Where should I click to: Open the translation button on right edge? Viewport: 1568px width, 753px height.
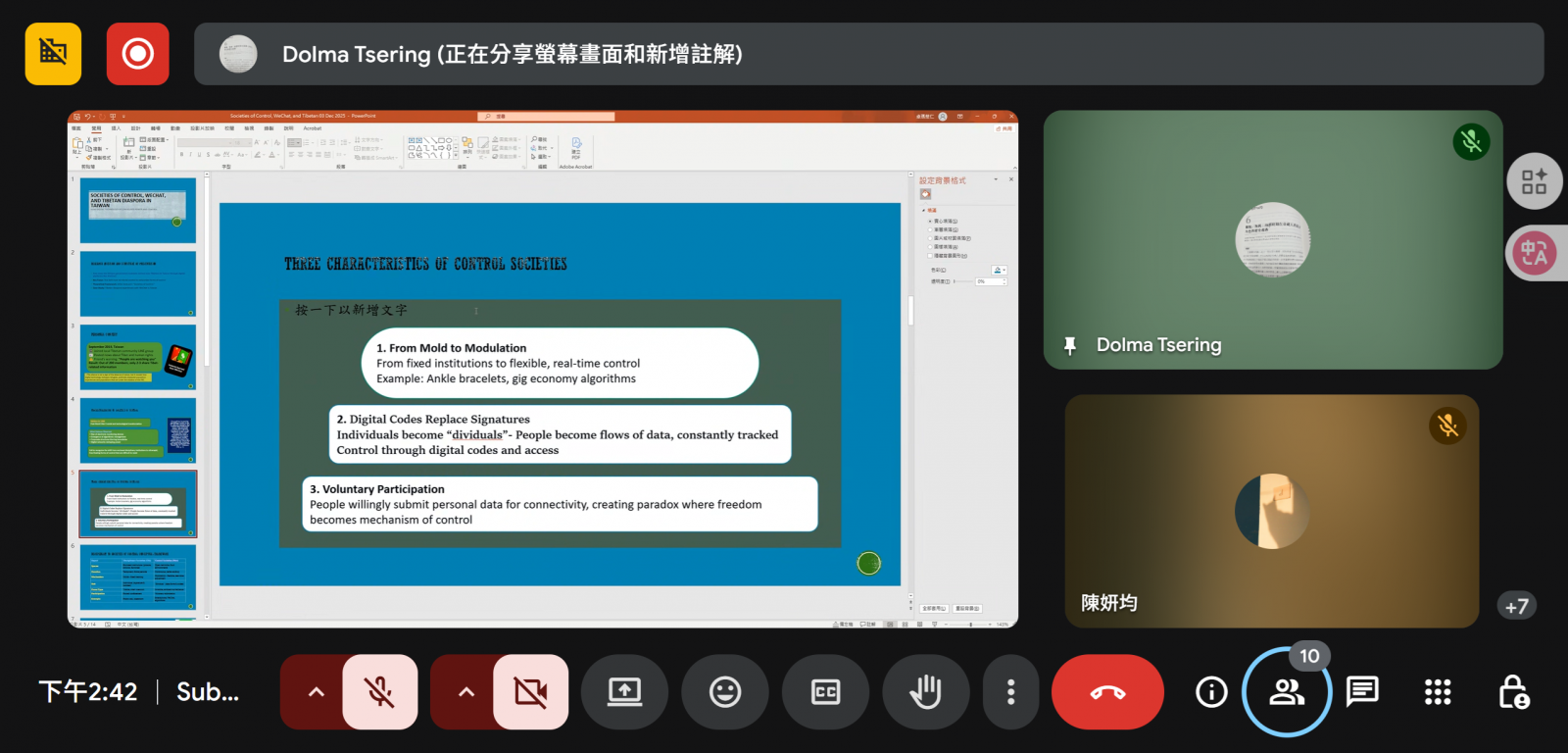(x=1534, y=253)
